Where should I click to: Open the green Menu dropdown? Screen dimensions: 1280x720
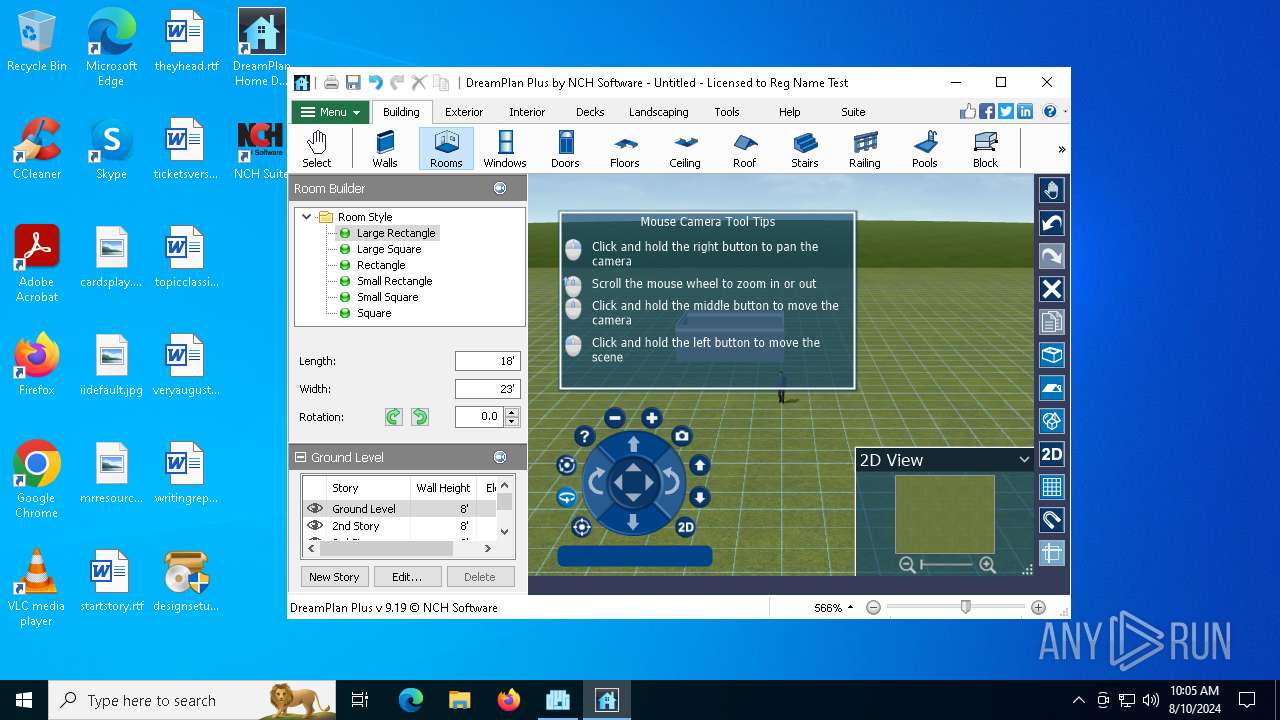(330, 112)
